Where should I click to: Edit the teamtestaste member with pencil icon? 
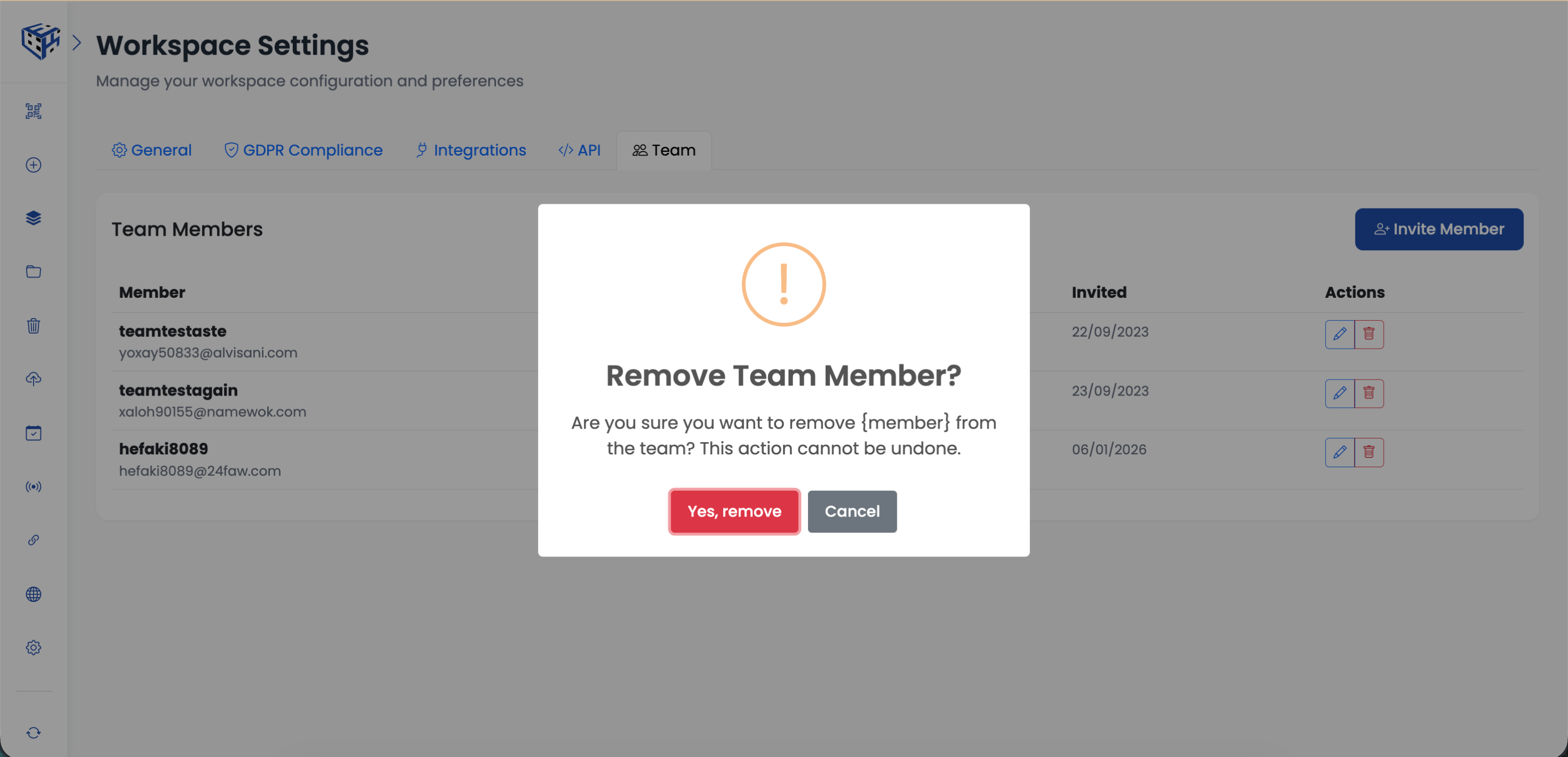(1340, 334)
